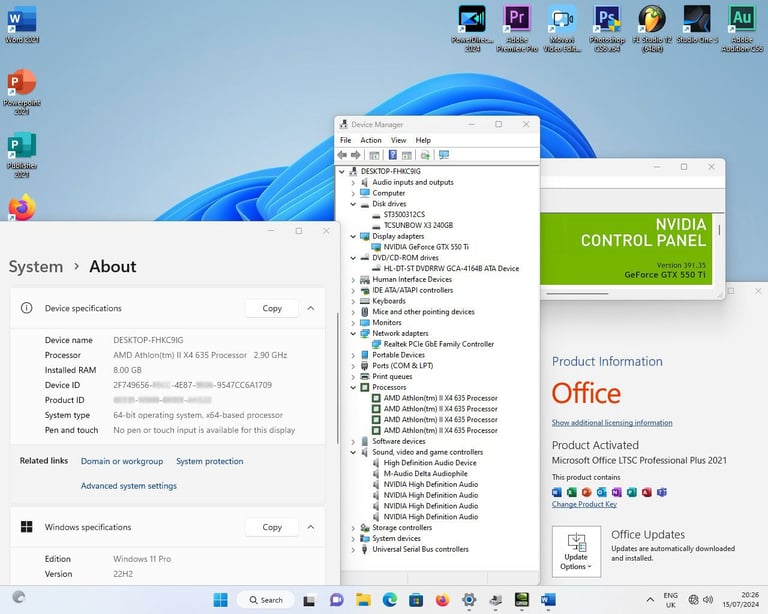Click the Settings About page scrollbar

click(337, 378)
